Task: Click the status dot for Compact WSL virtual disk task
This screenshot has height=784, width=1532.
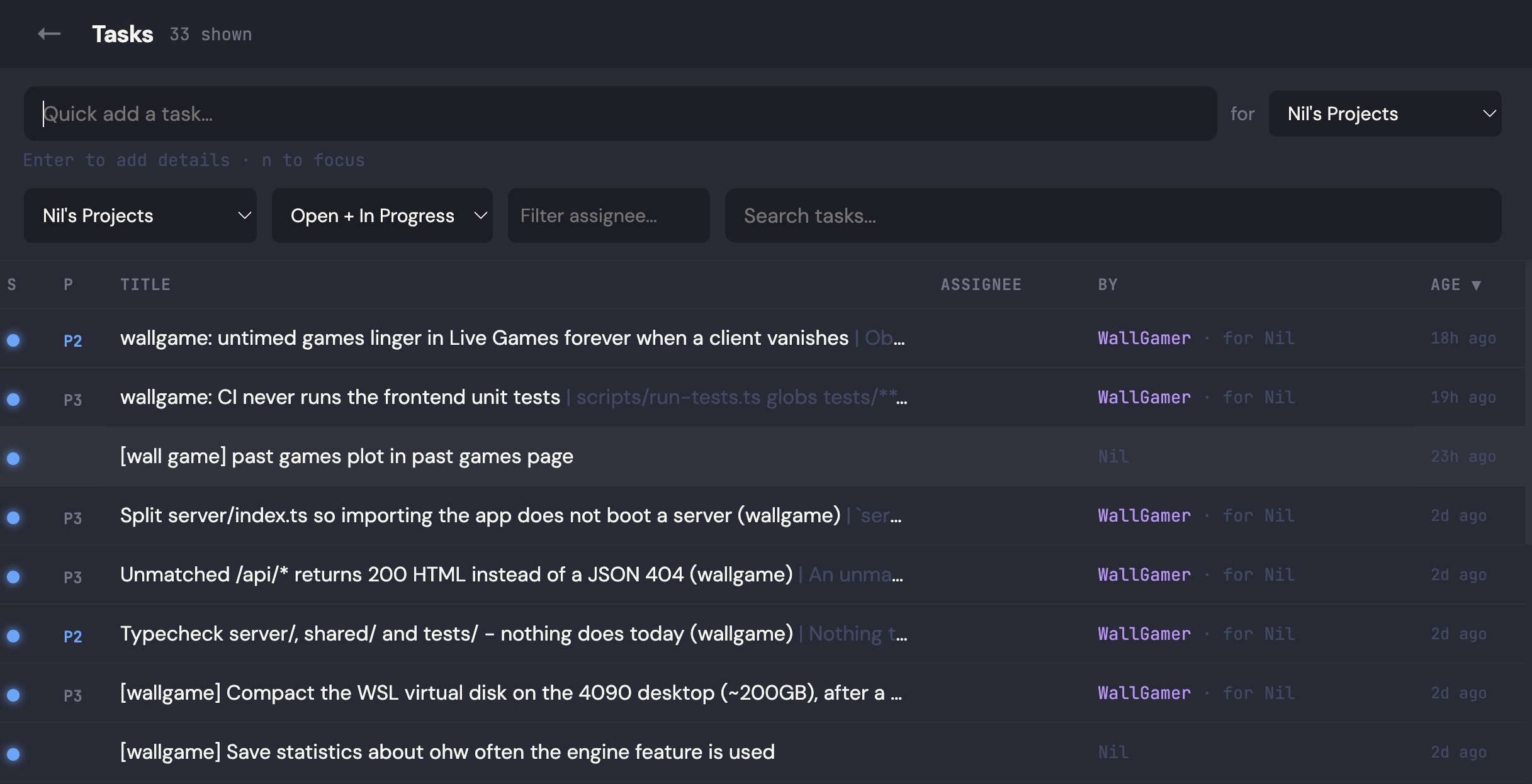Action: point(13,695)
